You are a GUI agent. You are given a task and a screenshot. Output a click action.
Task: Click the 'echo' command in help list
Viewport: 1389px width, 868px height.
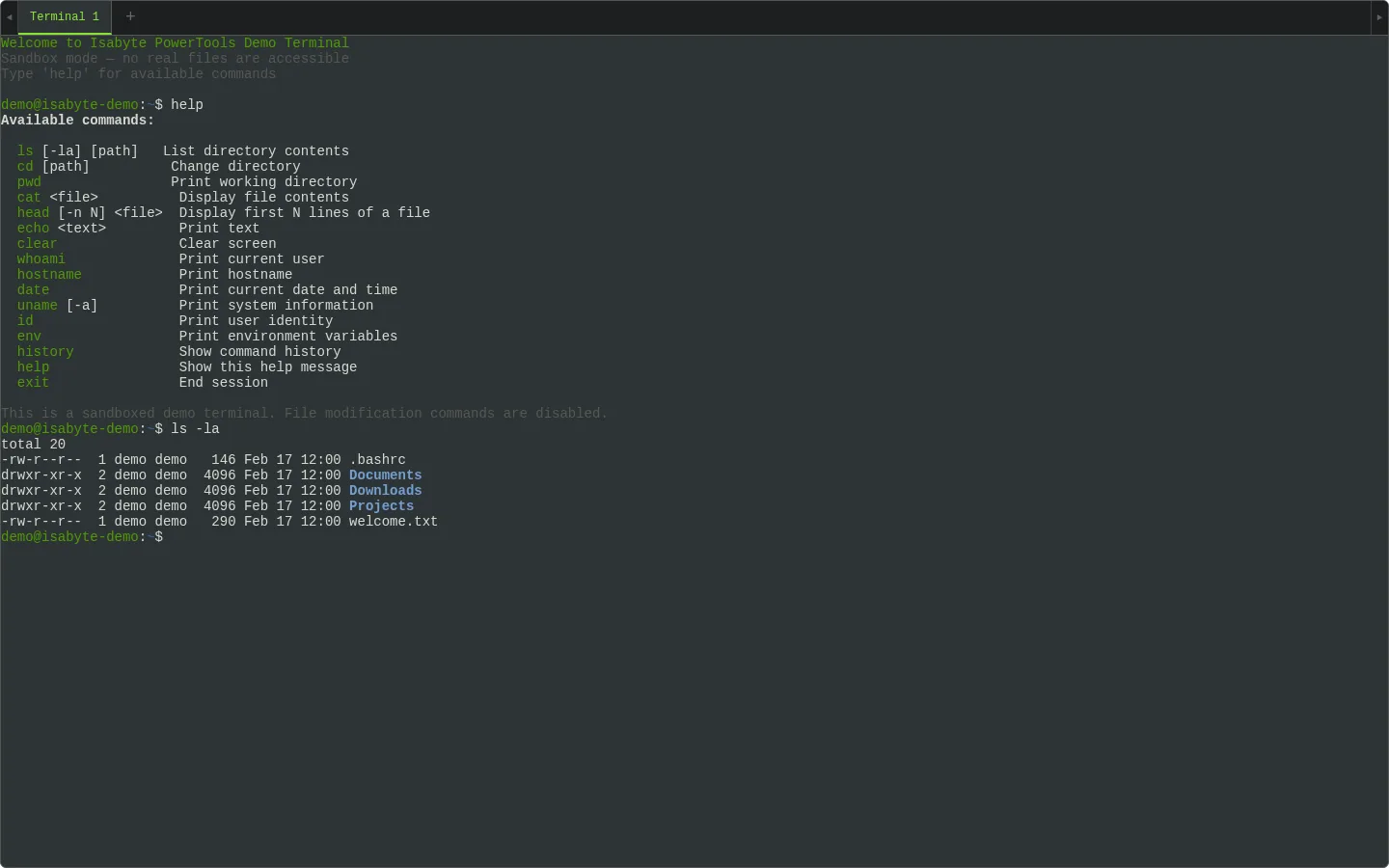33,229
